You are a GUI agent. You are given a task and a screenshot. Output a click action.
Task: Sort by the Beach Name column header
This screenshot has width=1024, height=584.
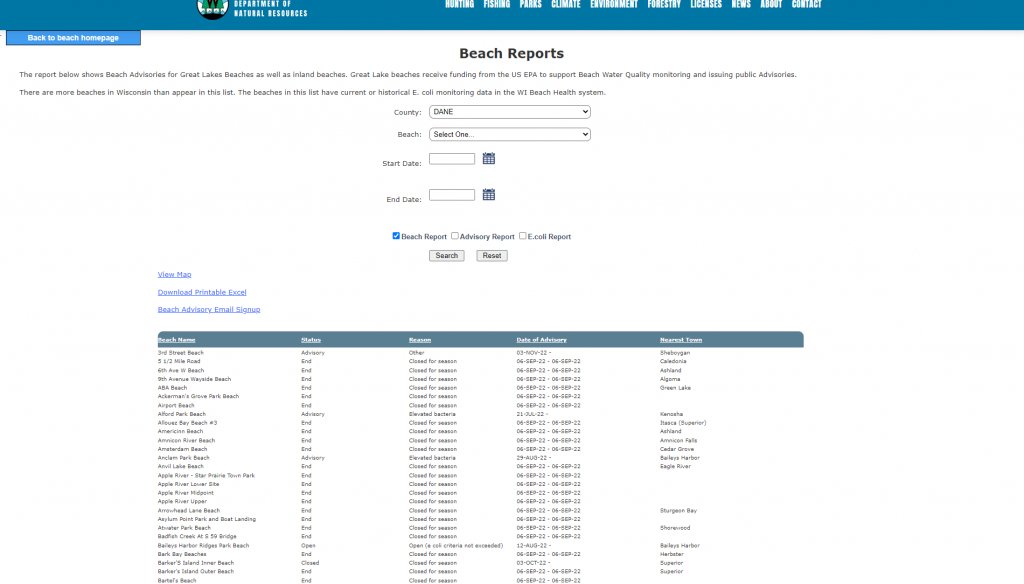coord(176,340)
